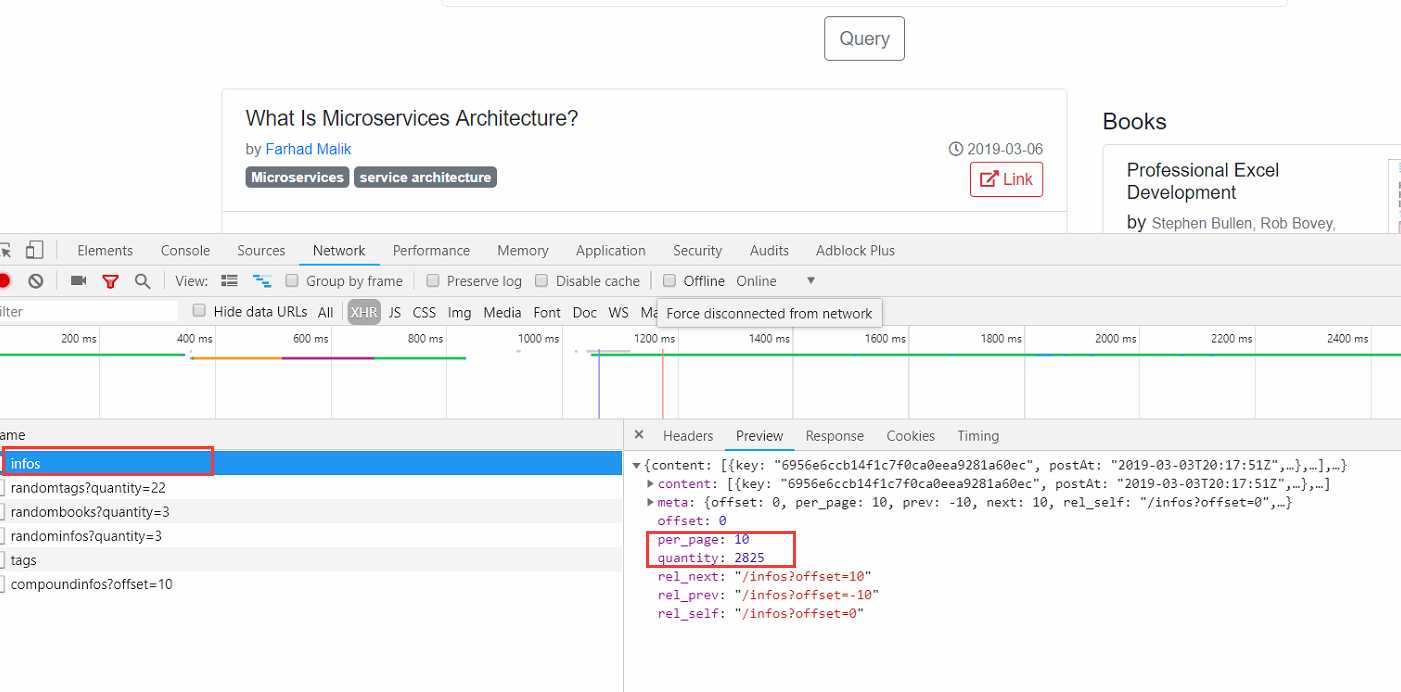The height and width of the screenshot is (692, 1401).
Task: Toggle the device toolbar icon
Action: tap(35, 250)
